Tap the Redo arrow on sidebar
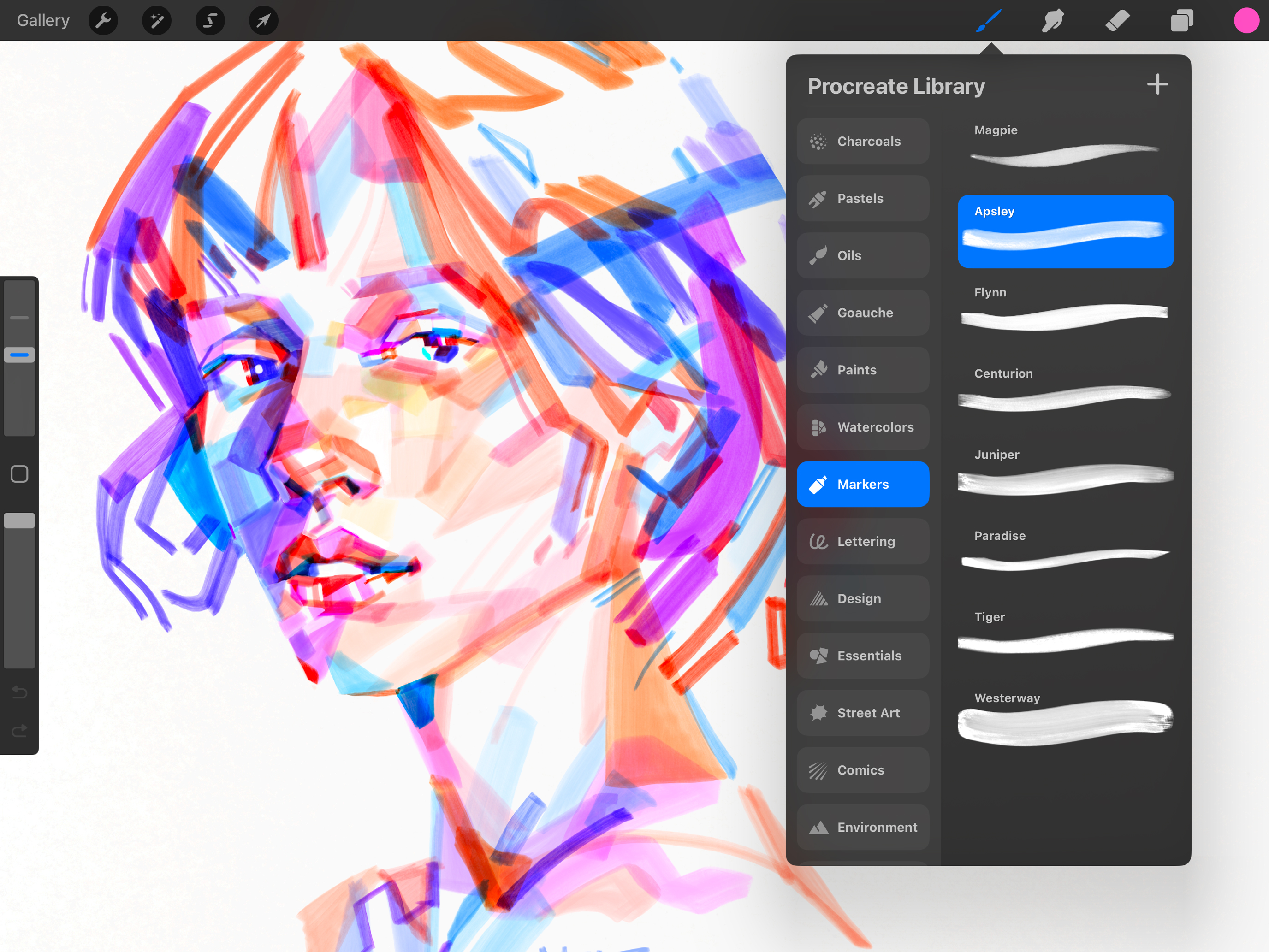The height and width of the screenshot is (952, 1269). [19, 731]
